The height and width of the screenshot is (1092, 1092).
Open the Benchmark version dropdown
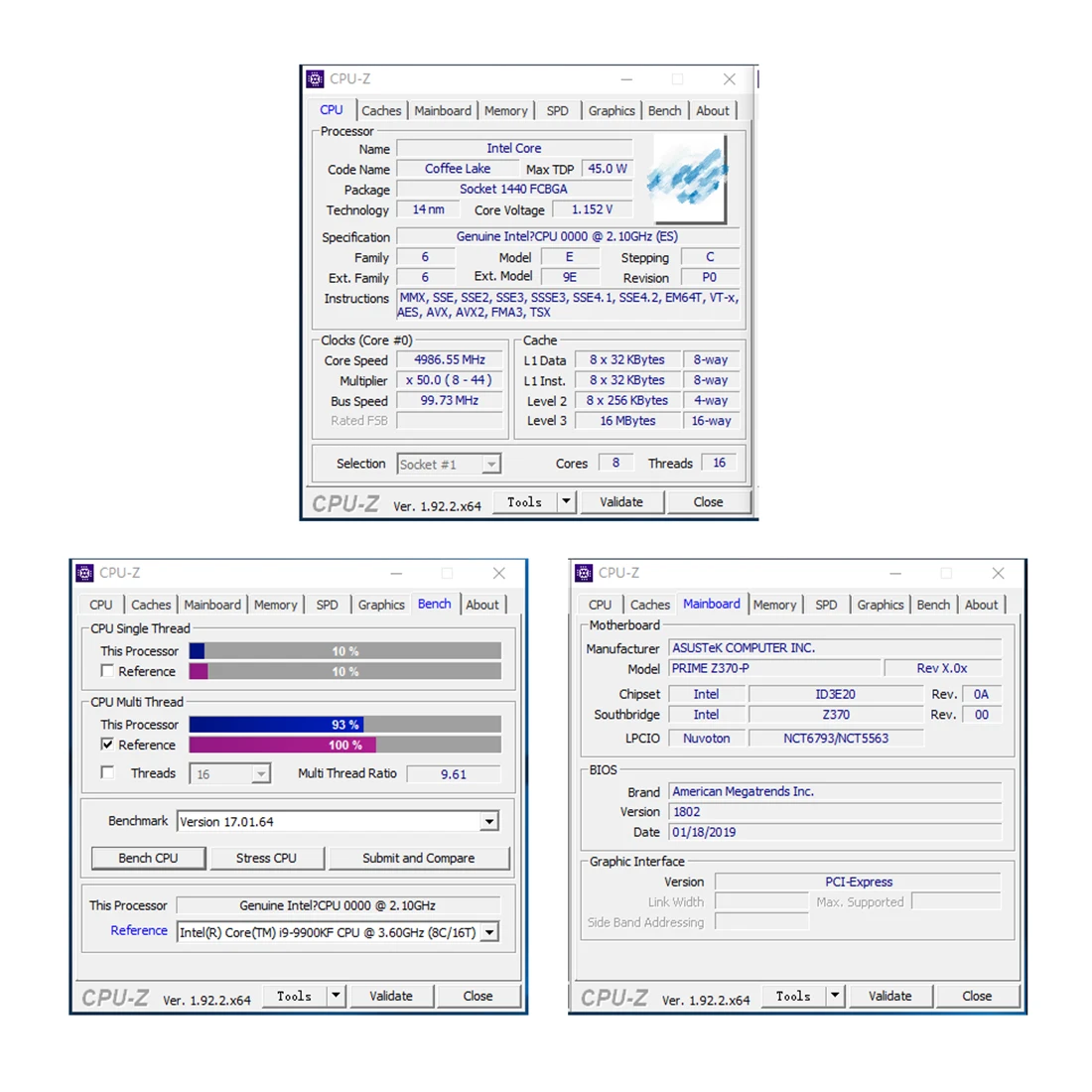[x=489, y=822]
